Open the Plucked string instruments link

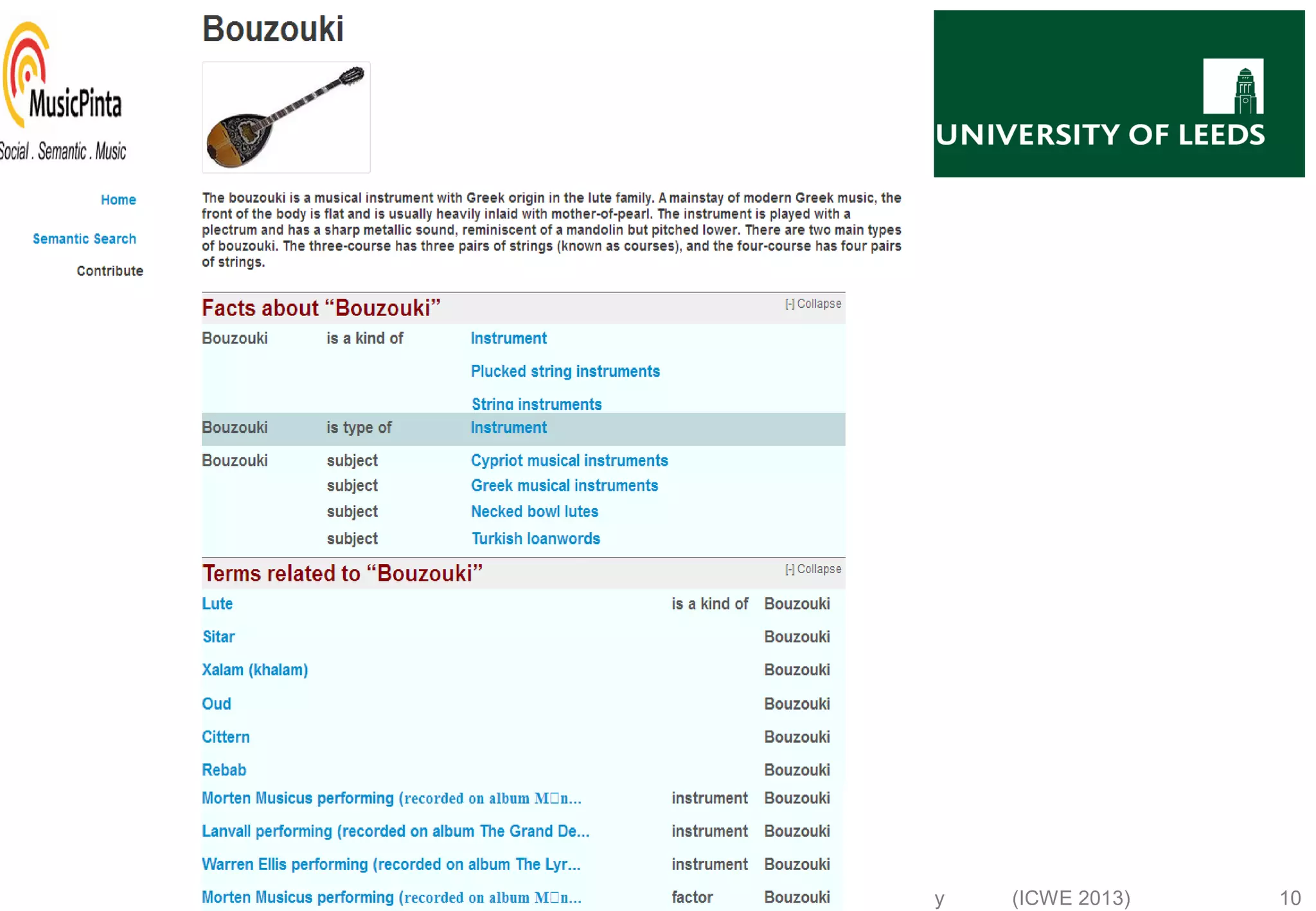(x=565, y=371)
